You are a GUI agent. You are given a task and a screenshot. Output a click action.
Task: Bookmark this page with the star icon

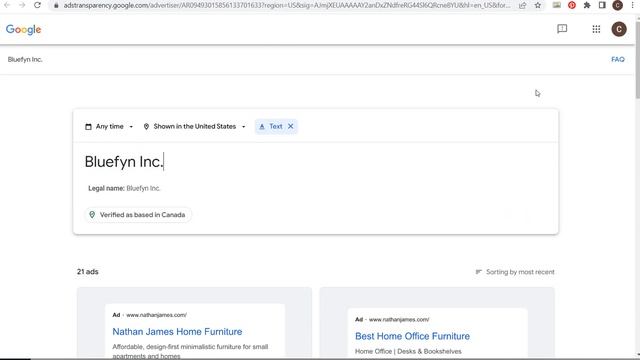click(538, 6)
